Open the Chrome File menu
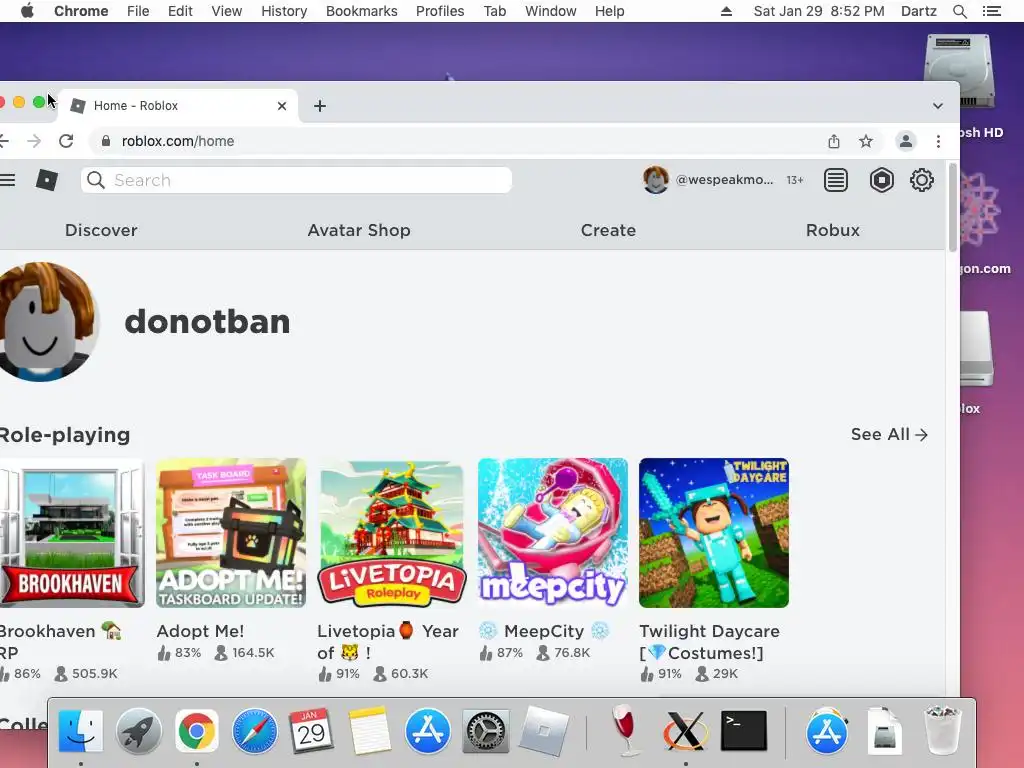 coord(138,11)
